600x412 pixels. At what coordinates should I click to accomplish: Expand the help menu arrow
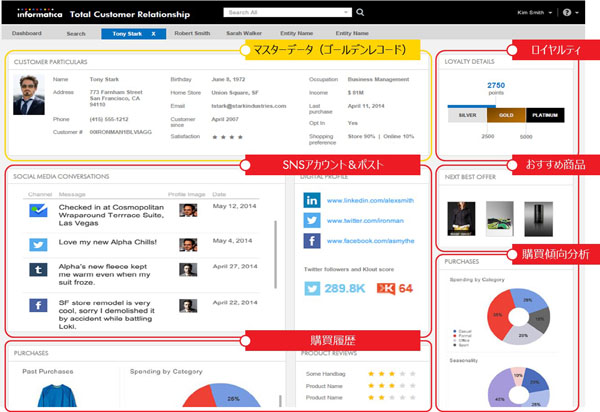[577, 13]
